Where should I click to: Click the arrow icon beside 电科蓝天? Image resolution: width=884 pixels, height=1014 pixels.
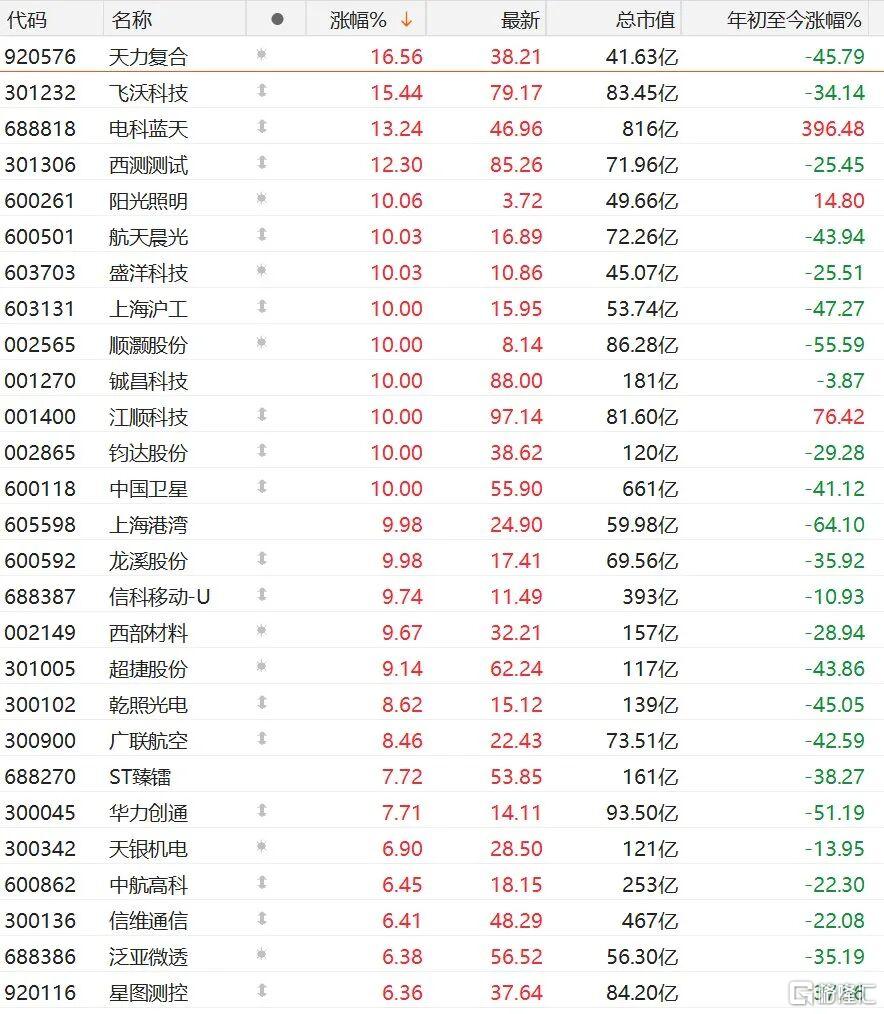(262, 127)
